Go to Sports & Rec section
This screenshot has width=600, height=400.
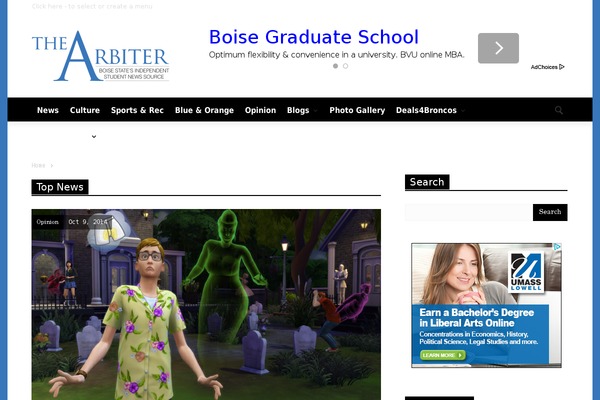(x=137, y=110)
